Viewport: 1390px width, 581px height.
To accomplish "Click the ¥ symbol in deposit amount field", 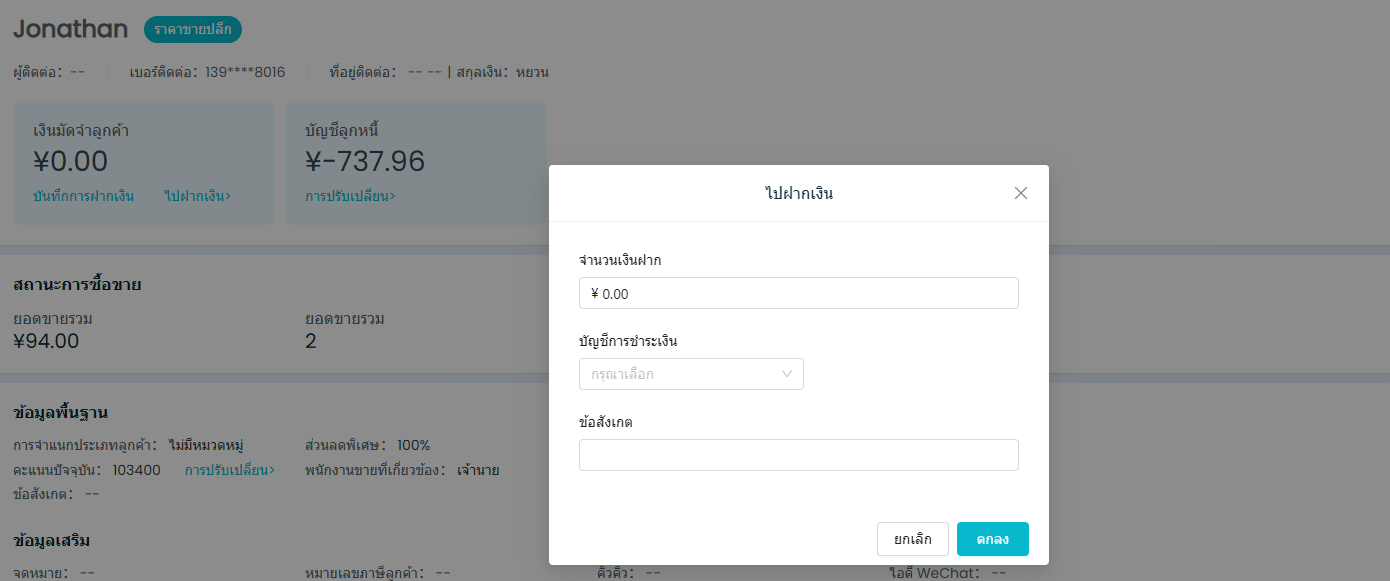I will pos(595,294).
